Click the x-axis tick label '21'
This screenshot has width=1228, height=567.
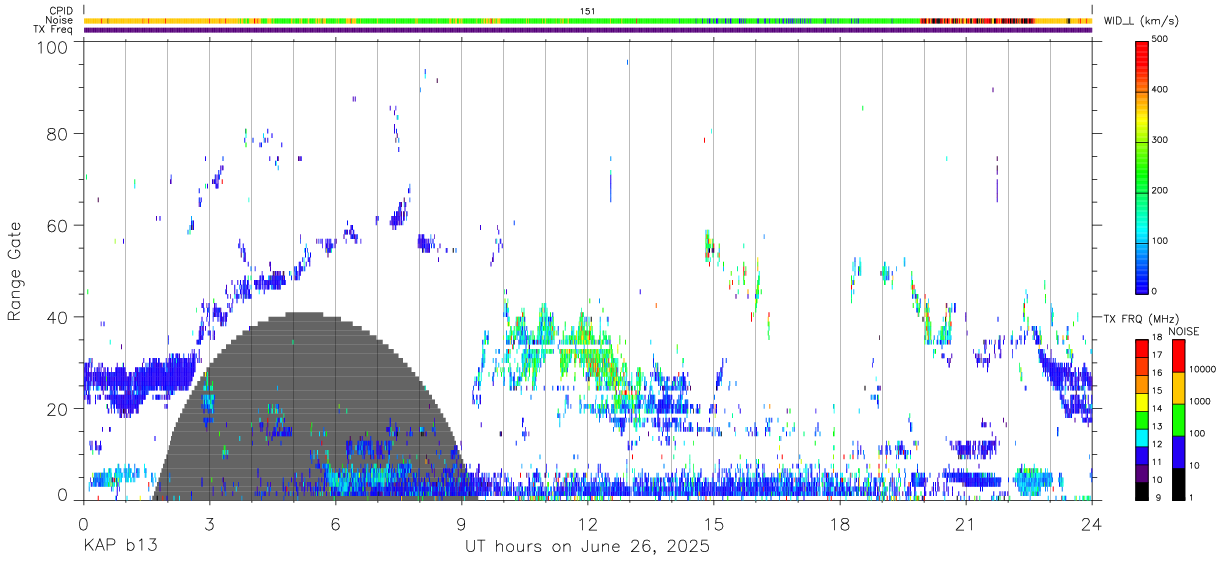tap(966, 524)
